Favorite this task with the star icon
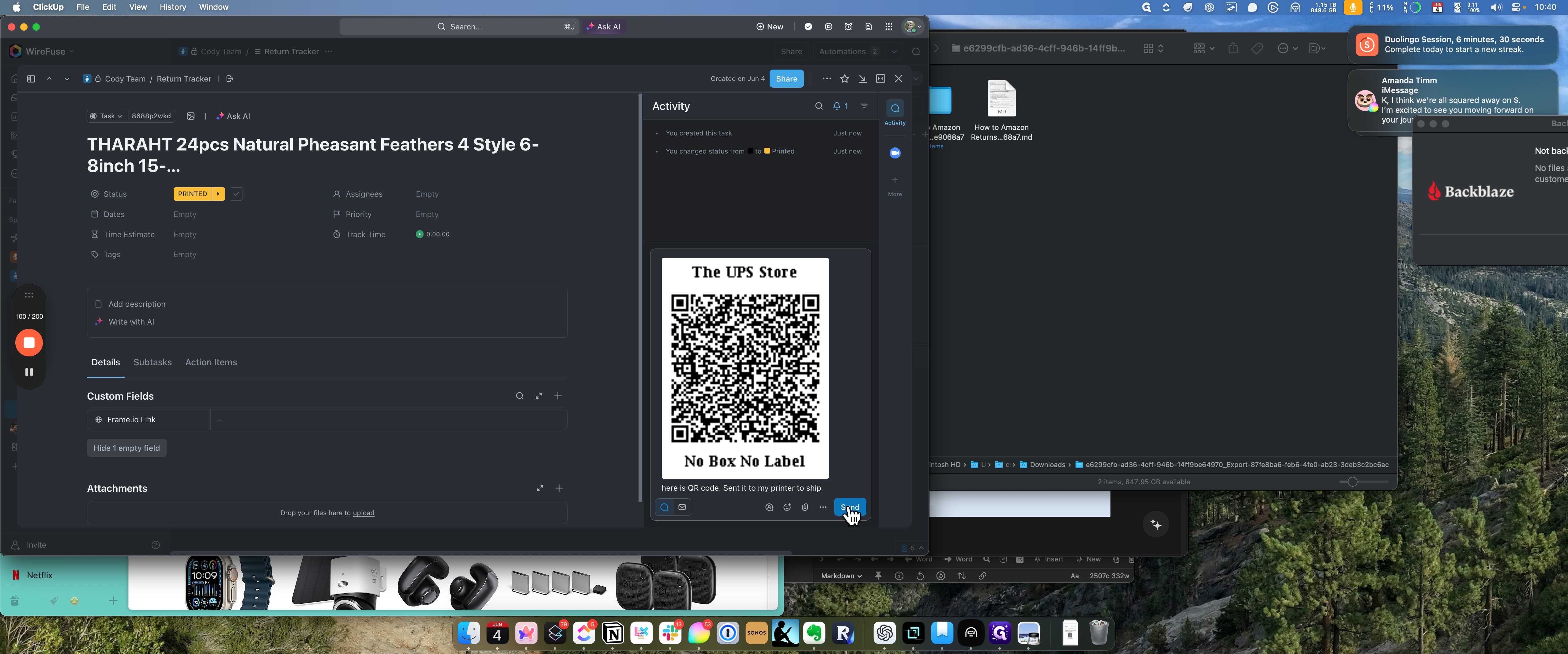The image size is (1568, 654). [845, 78]
